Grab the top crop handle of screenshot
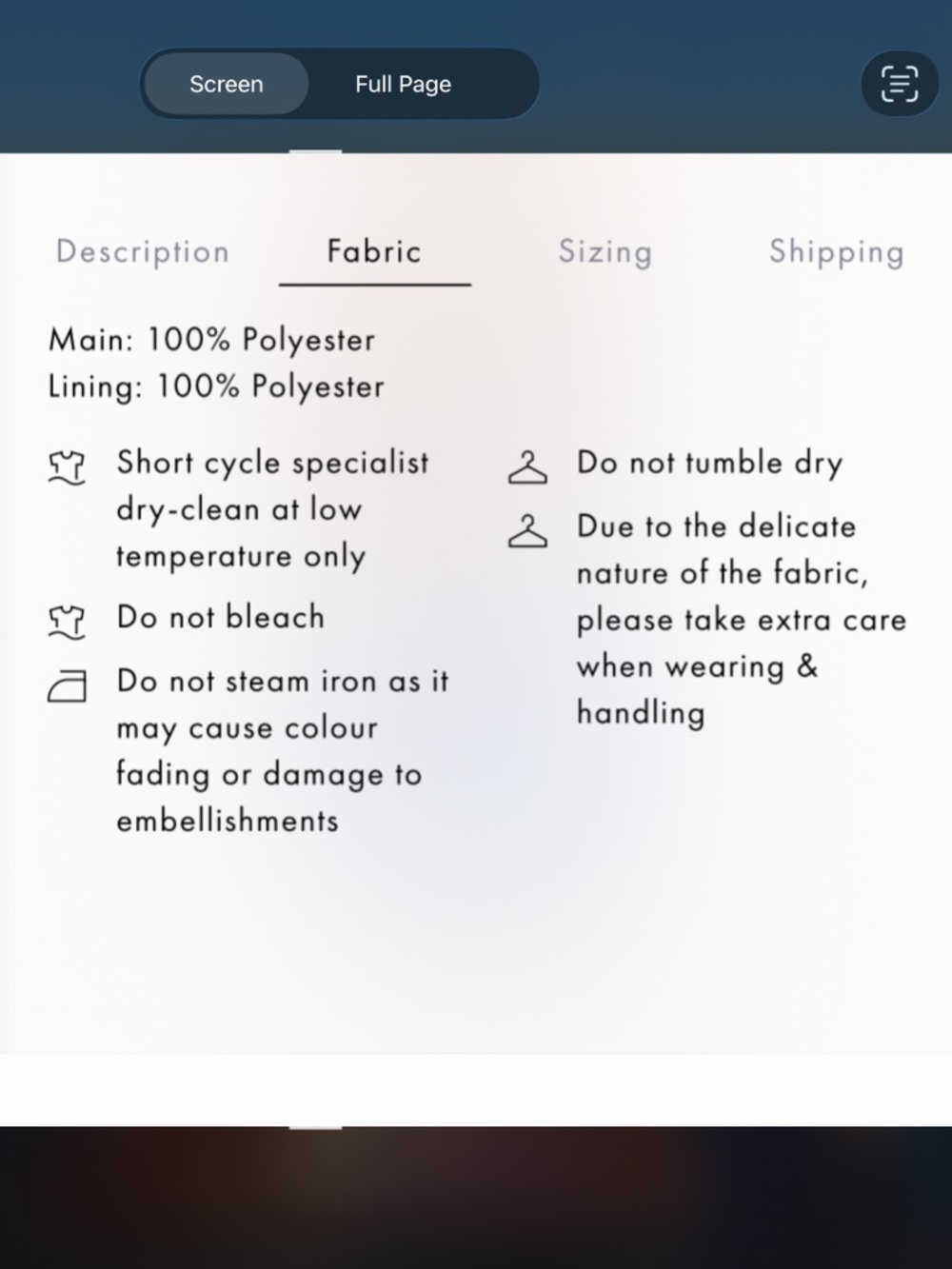952x1269 pixels. [315, 150]
